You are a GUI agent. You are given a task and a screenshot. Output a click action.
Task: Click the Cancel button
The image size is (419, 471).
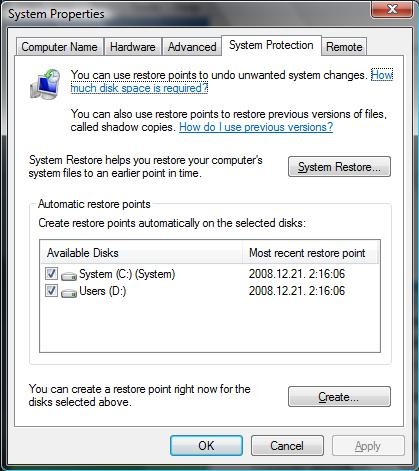pos(287,446)
